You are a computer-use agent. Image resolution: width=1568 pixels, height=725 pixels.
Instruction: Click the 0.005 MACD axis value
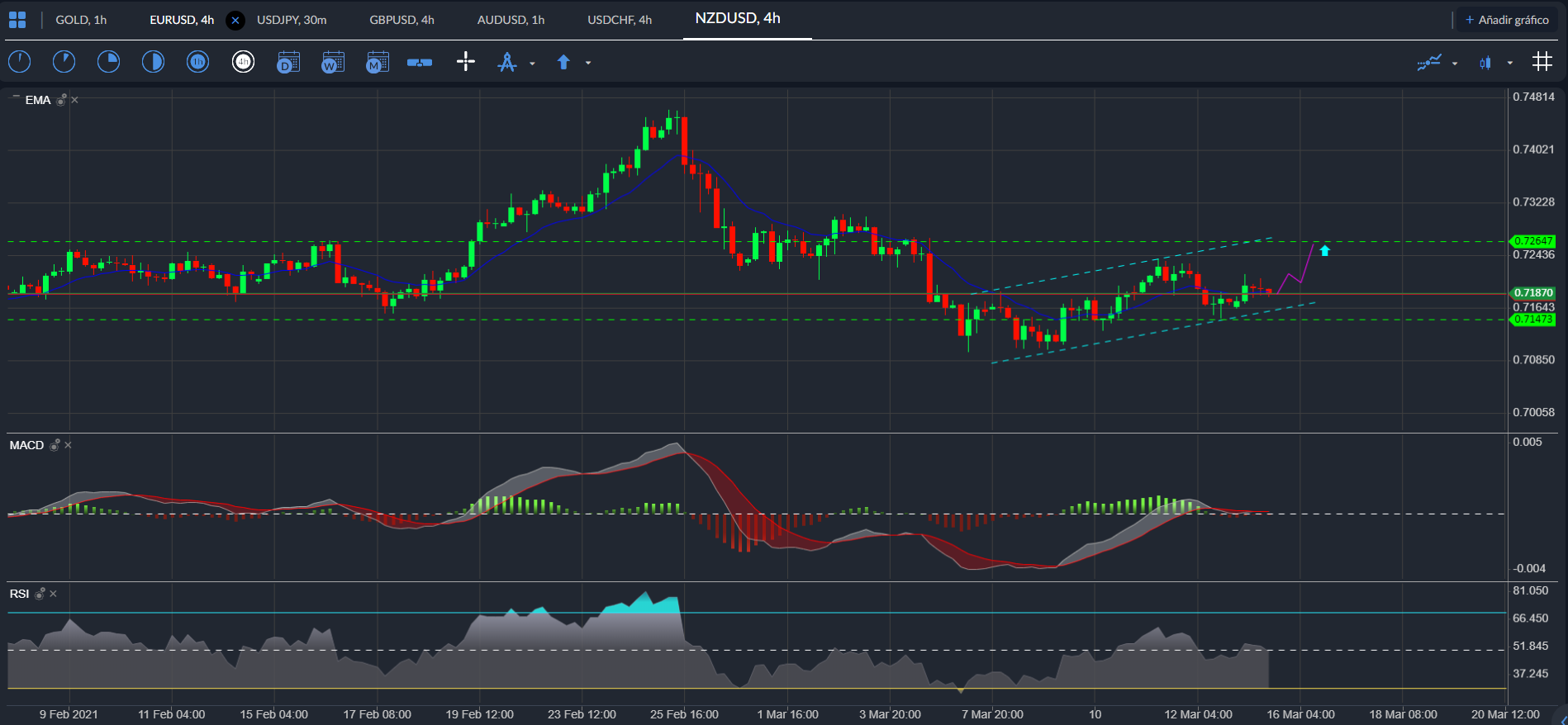point(1528,442)
